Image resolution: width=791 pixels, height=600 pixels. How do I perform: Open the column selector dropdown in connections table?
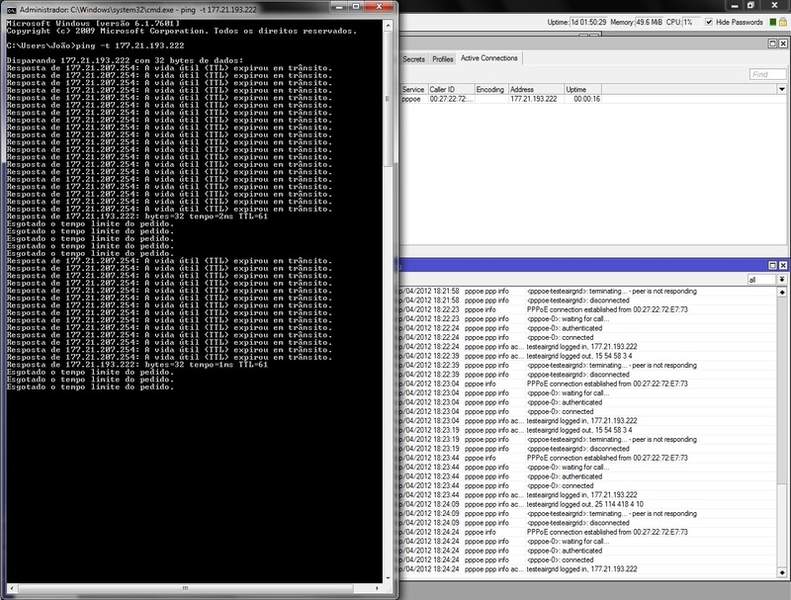pyautogui.click(x=781, y=89)
